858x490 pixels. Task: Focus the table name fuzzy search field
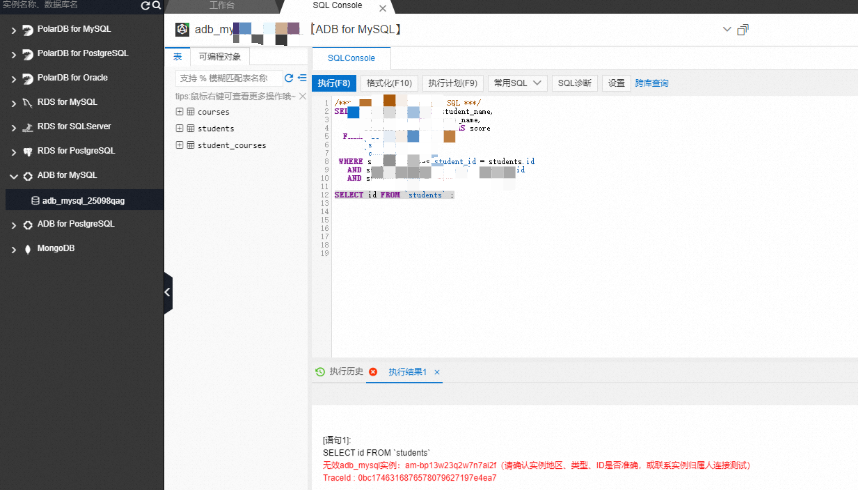(228, 78)
